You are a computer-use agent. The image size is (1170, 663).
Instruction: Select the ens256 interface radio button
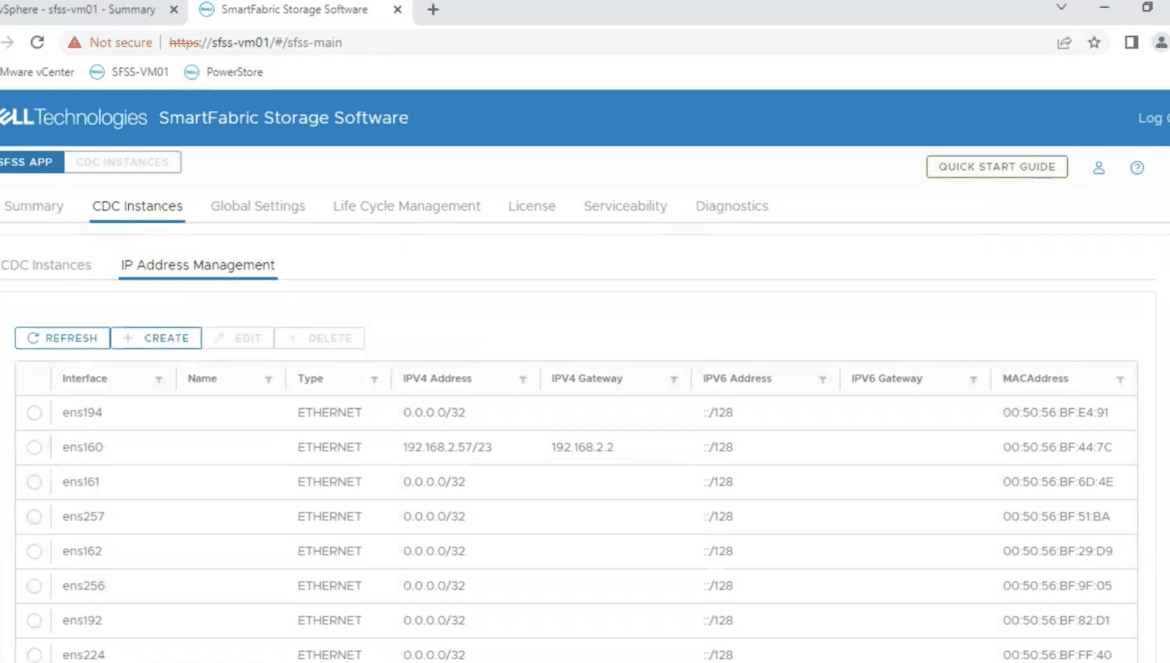(34, 586)
